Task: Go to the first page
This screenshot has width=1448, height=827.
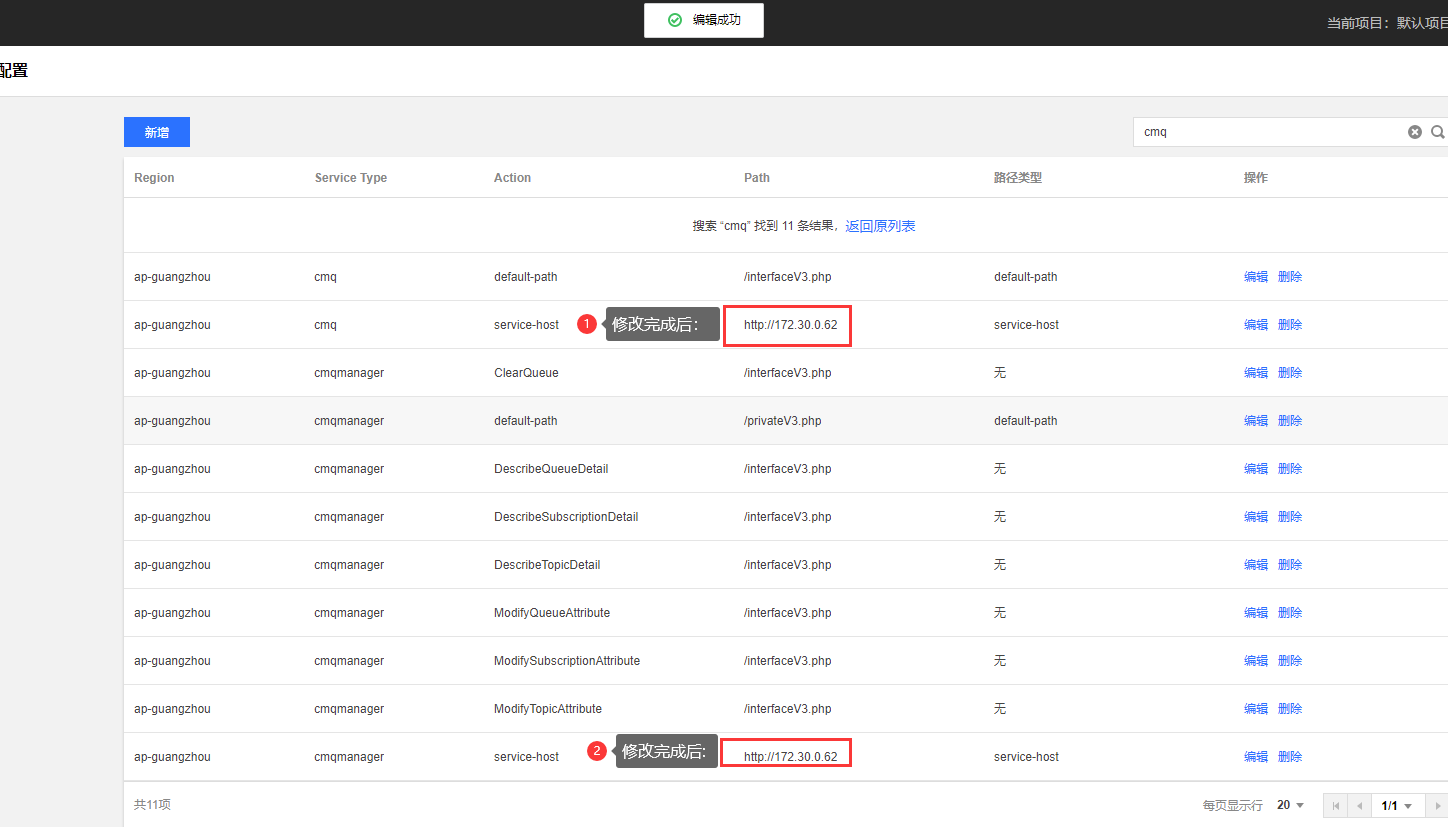Action: 1335,805
